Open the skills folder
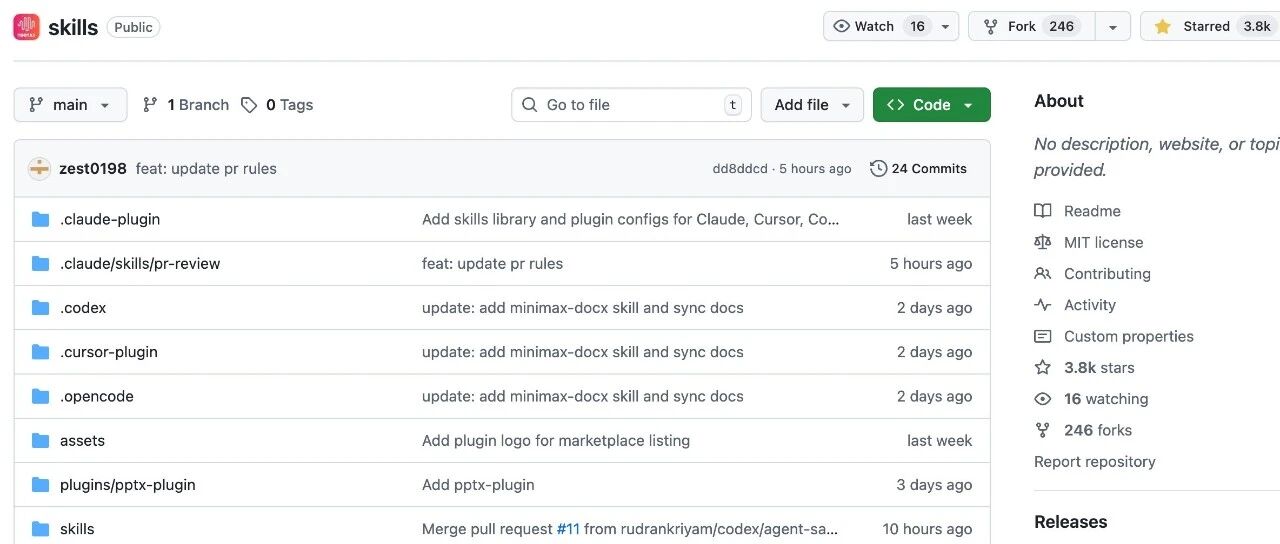The width and height of the screenshot is (1280, 544). pyautogui.click(x=77, y=529)
